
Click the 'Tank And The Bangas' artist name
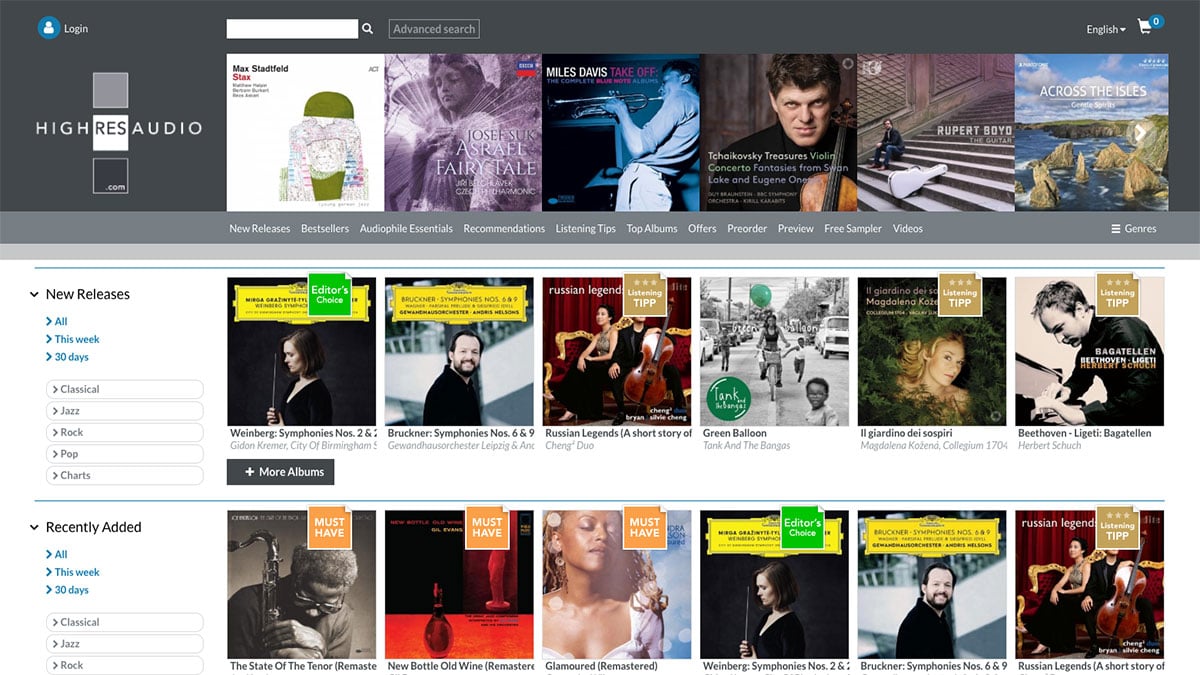[x=747, y=445]
